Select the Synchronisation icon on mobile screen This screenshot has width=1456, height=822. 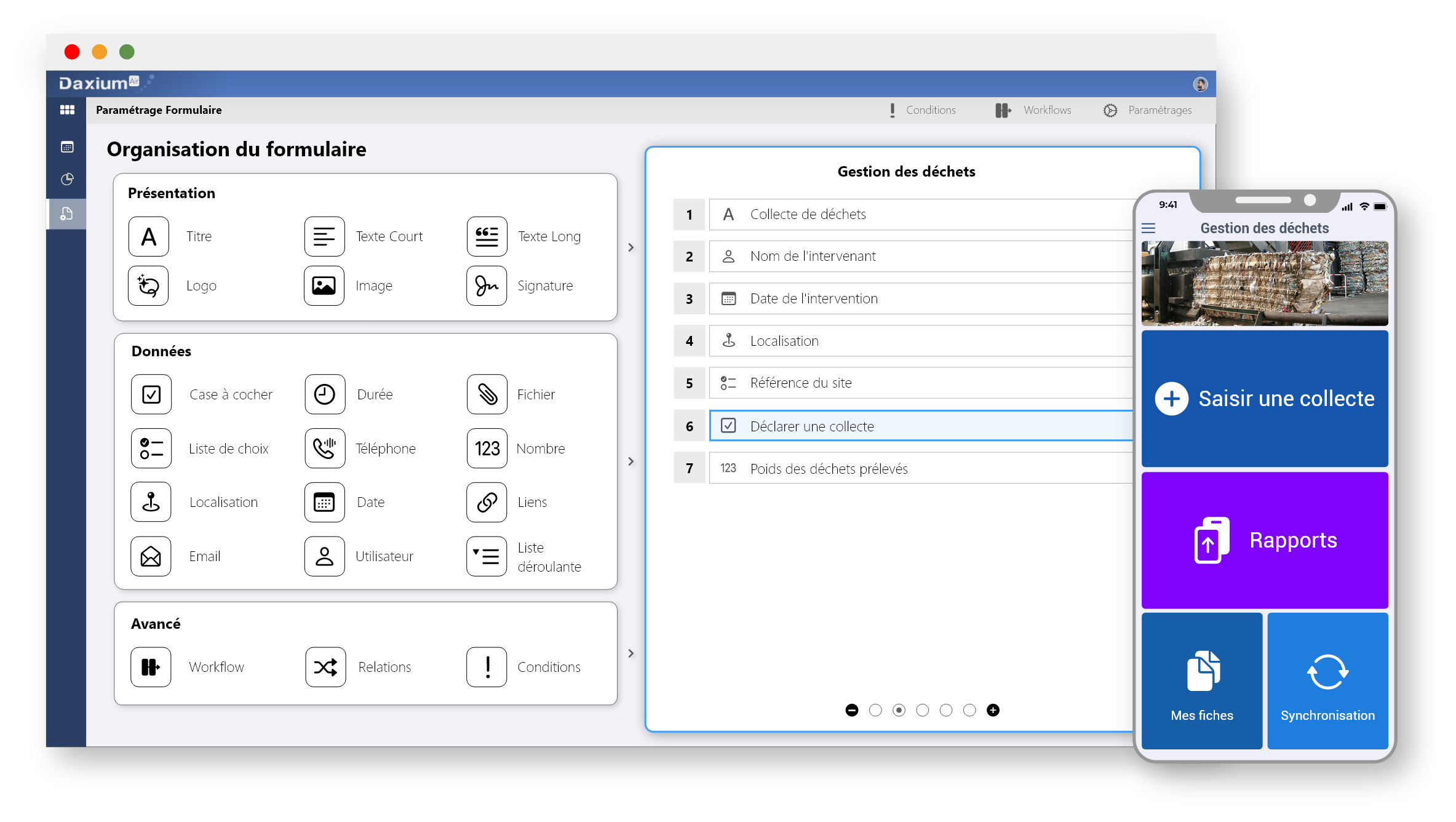pos(1328,672)
